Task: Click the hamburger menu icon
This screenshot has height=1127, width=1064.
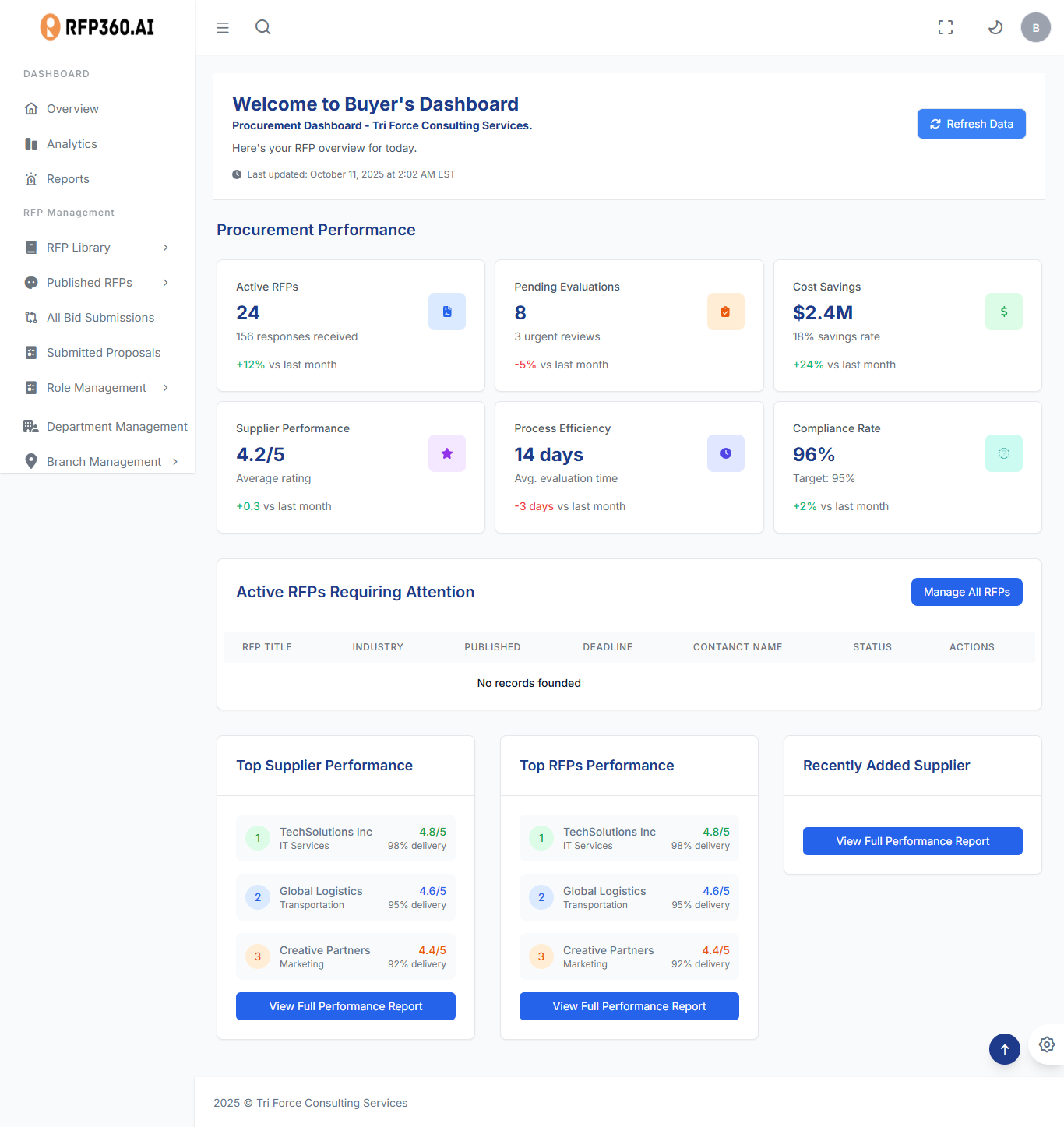Action: 223,28
